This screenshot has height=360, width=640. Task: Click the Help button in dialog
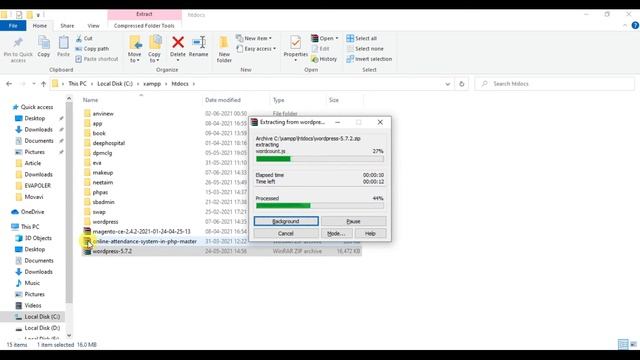pyautogui.click(x=370, y=233)
